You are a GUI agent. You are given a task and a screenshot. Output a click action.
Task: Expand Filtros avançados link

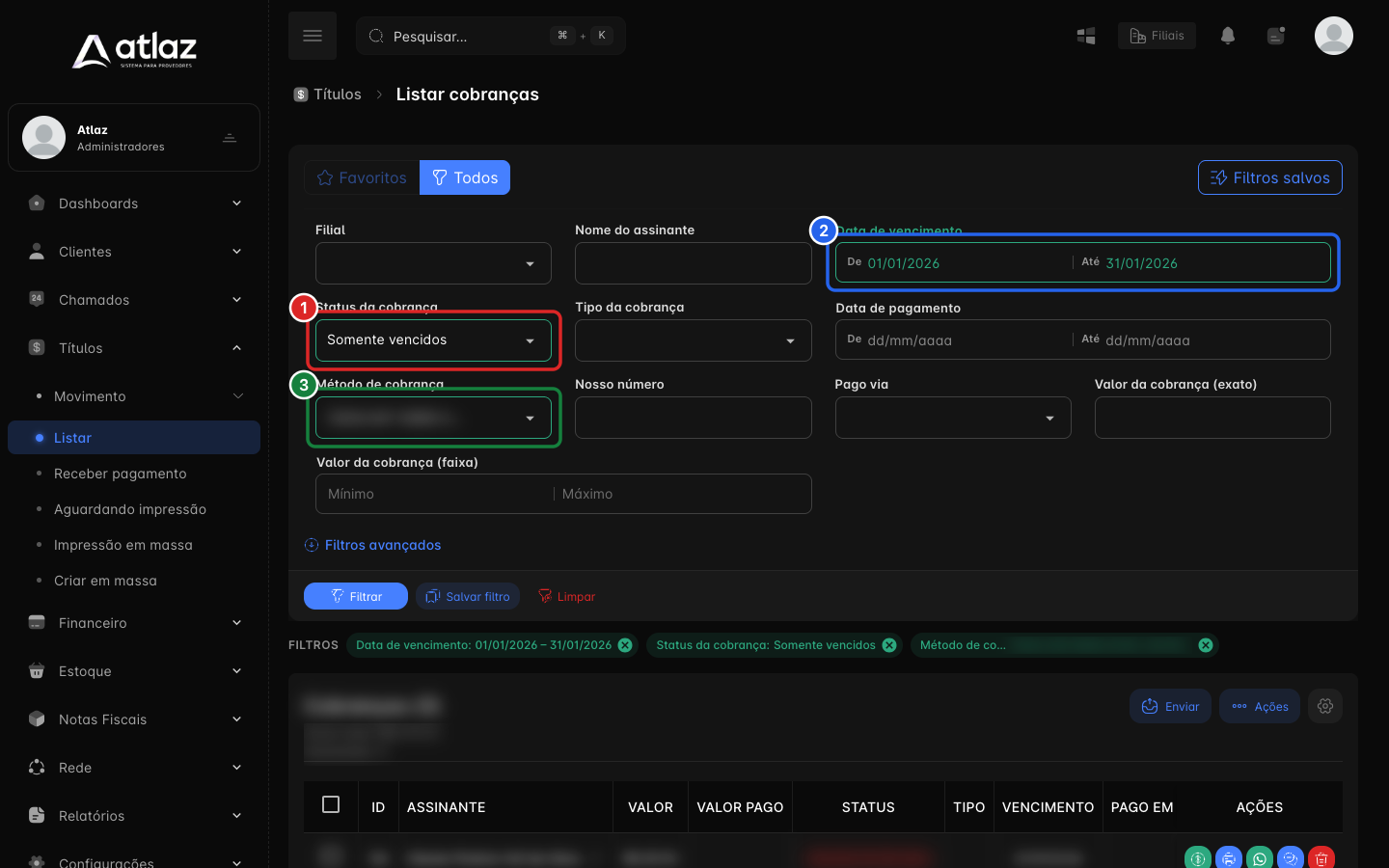point(373,545)
